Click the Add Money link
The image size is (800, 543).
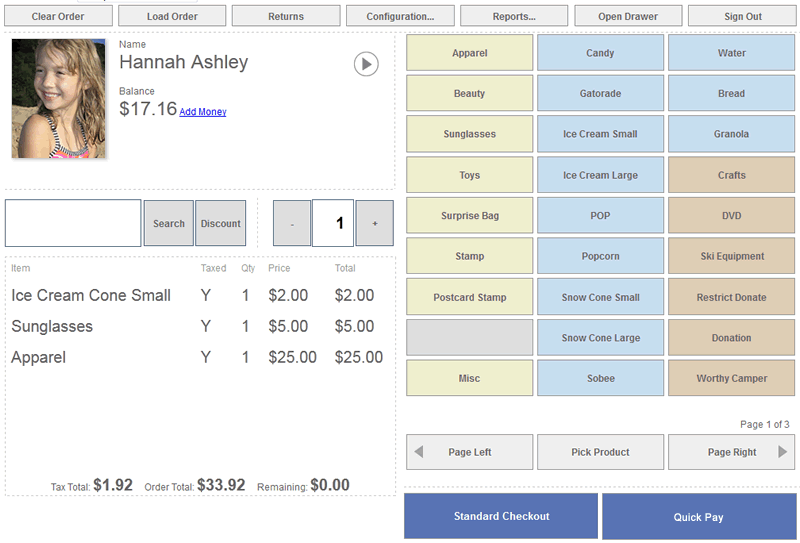(x=203, y=112)
